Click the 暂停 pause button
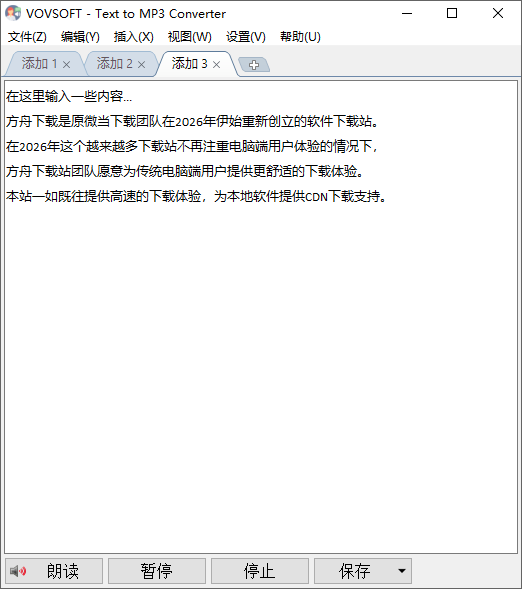Screen dimensions: 522x589 tap(157, 571)
